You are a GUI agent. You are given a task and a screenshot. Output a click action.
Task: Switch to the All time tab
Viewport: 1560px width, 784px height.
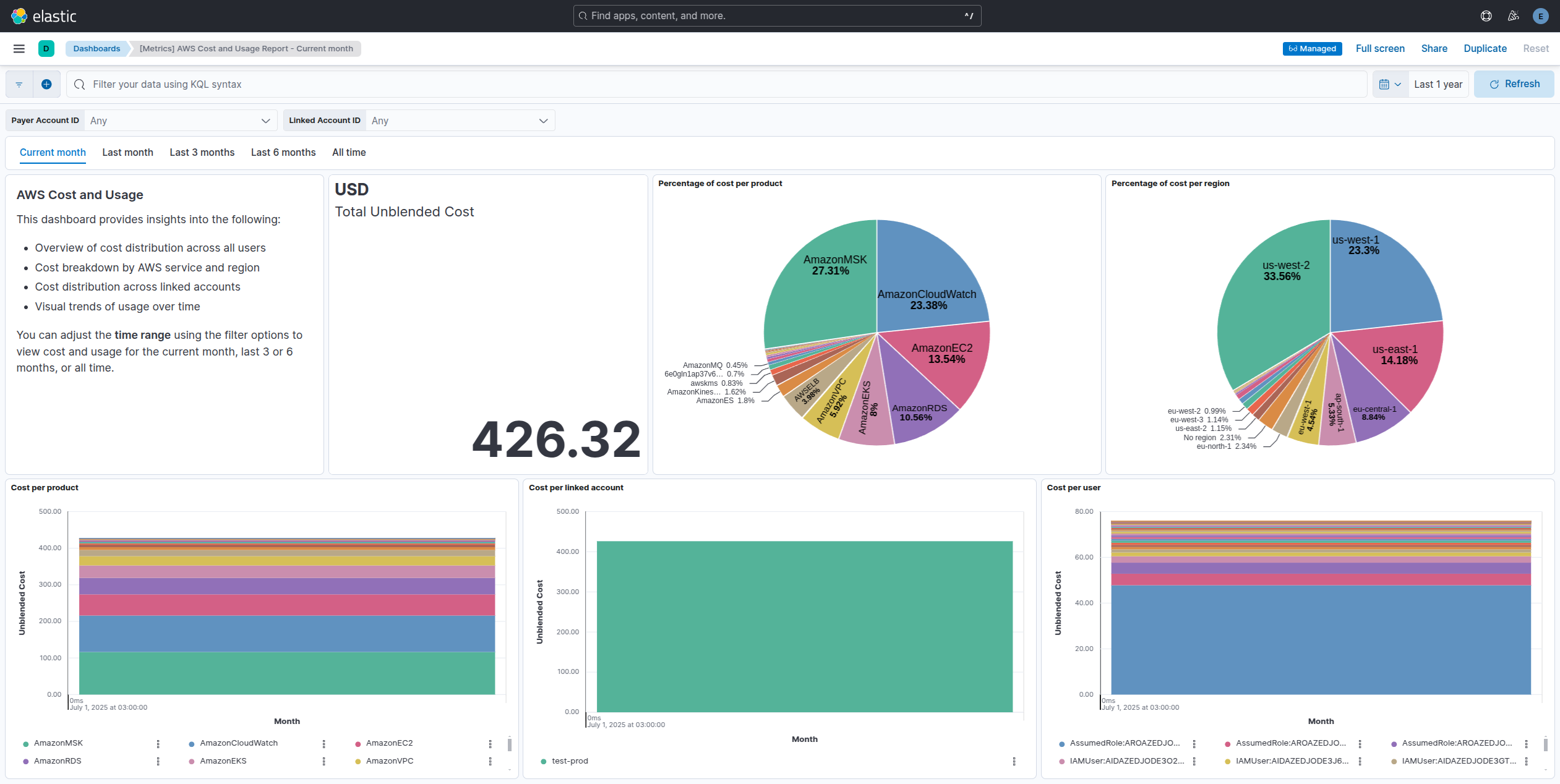tap(349, 153)
